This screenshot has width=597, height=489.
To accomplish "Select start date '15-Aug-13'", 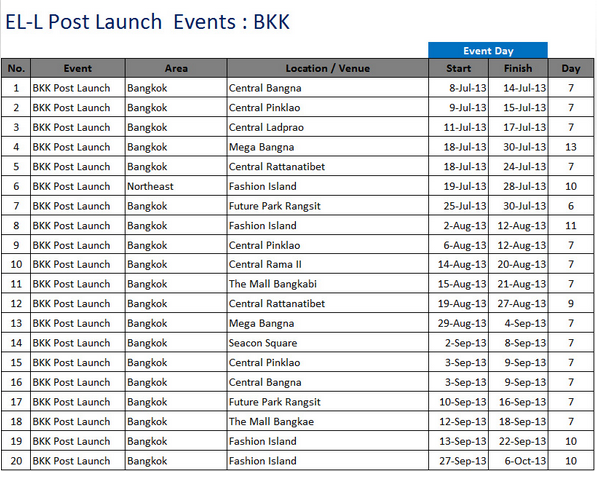I will pos(458,284).
